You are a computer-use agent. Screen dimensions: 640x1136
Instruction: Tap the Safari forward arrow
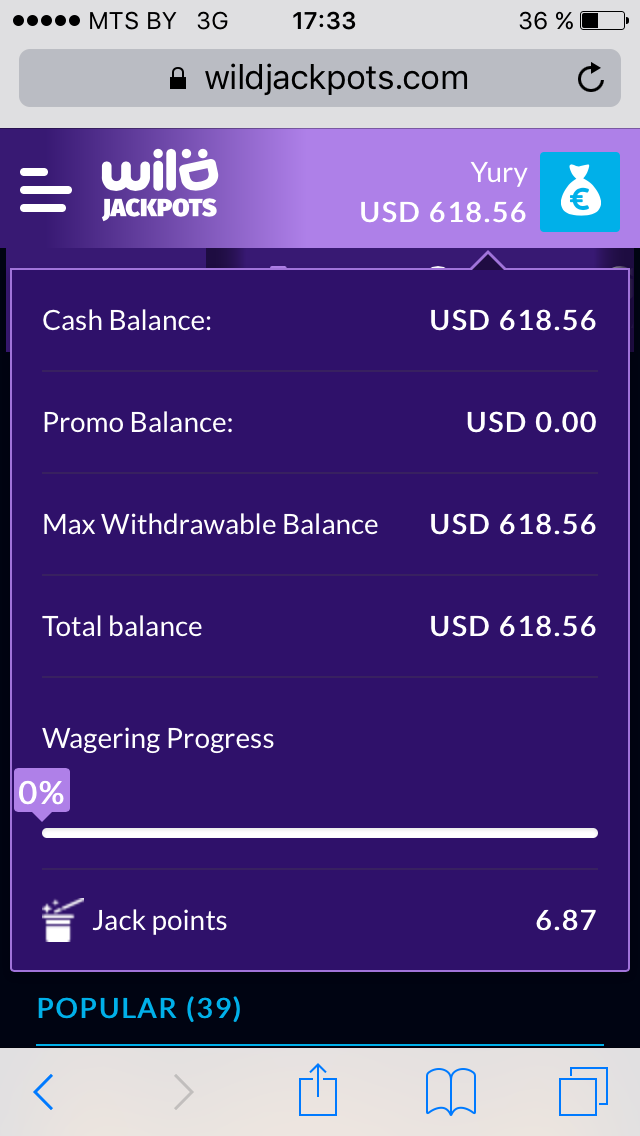(x=183, y=1092)
